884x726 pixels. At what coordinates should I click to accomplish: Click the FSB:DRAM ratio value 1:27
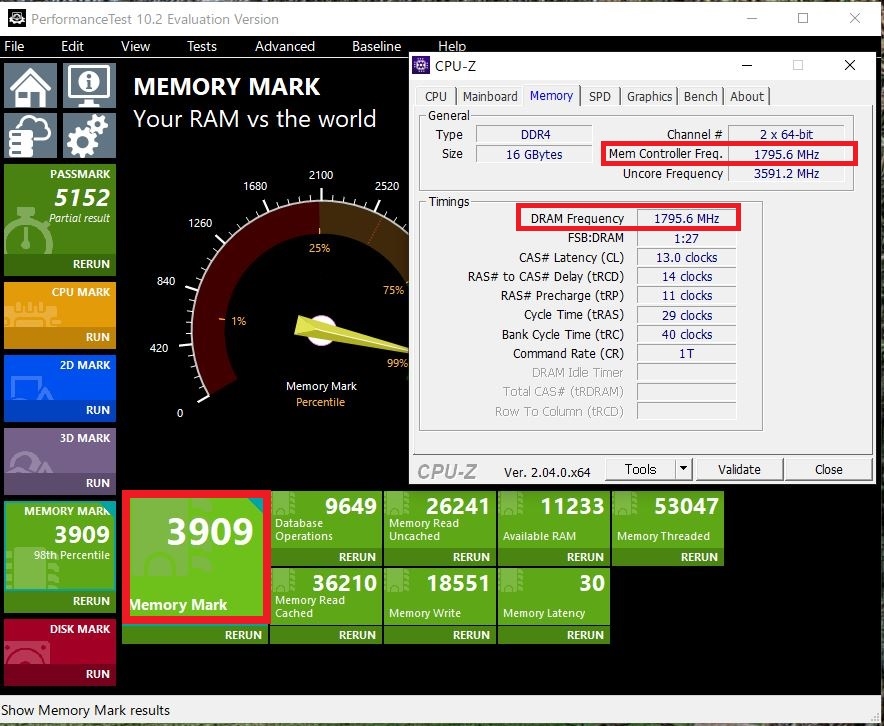click(686, 238)
